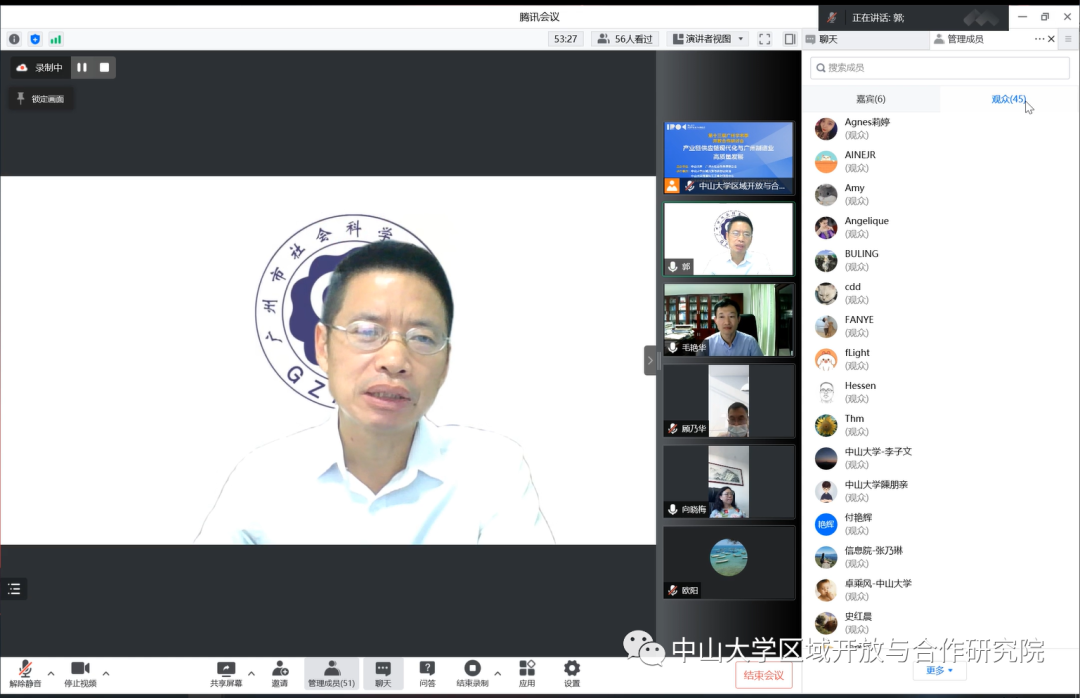
Task: Open 设置 settings gear
Action: click(572, 674)
